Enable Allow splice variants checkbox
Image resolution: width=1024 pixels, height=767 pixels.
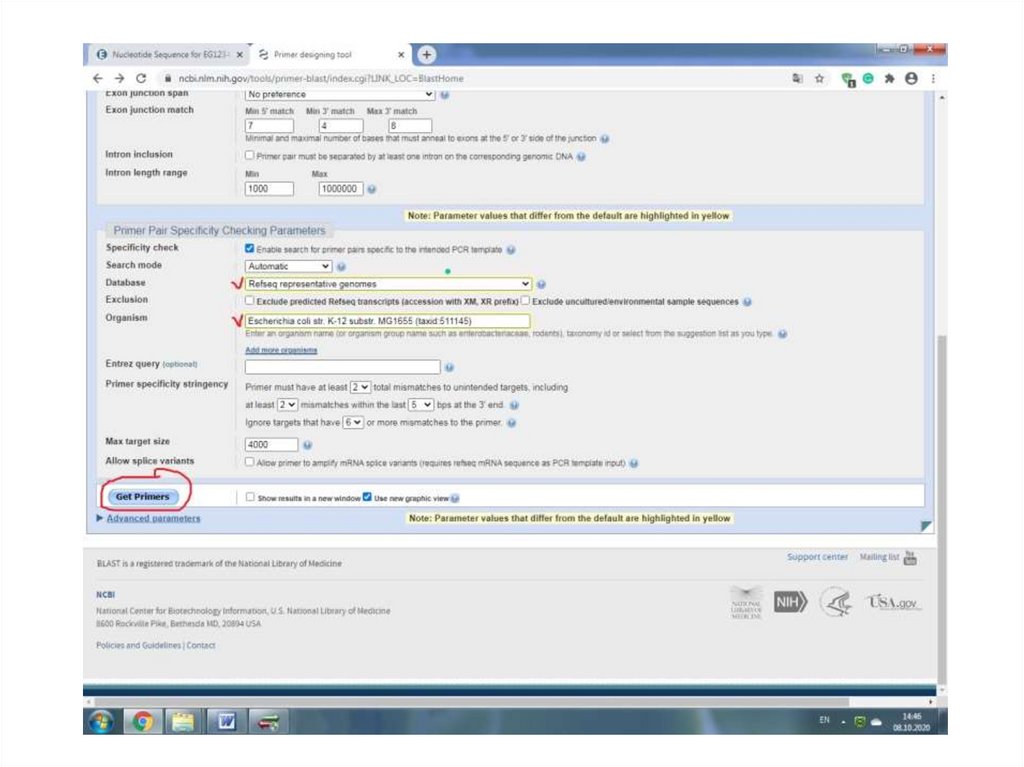click(249, 462)
